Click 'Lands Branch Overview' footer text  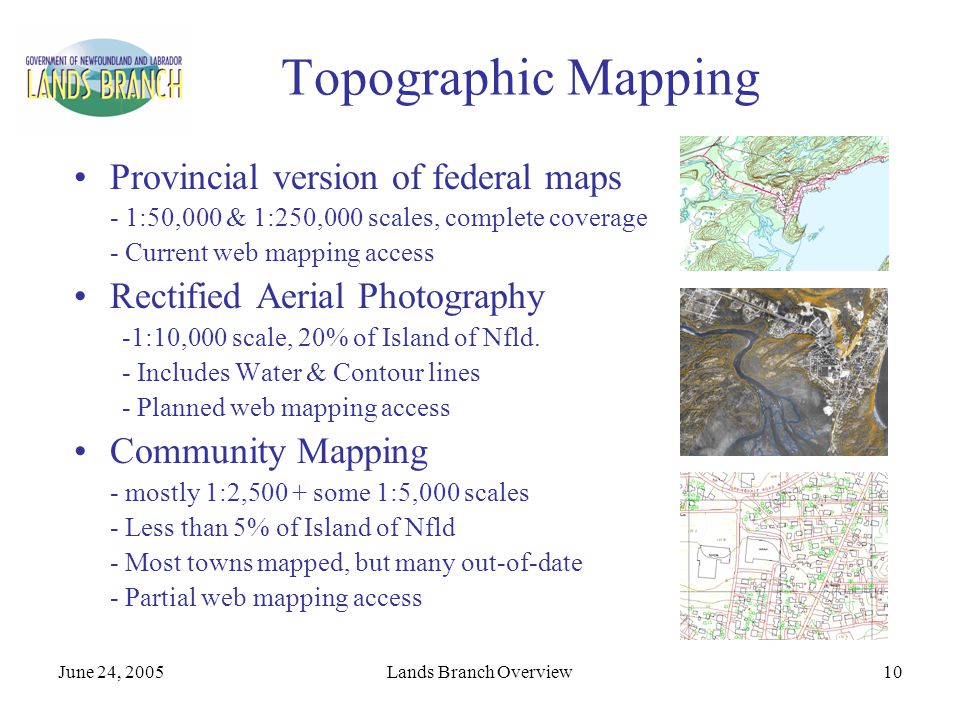click(x=479, y=672)
